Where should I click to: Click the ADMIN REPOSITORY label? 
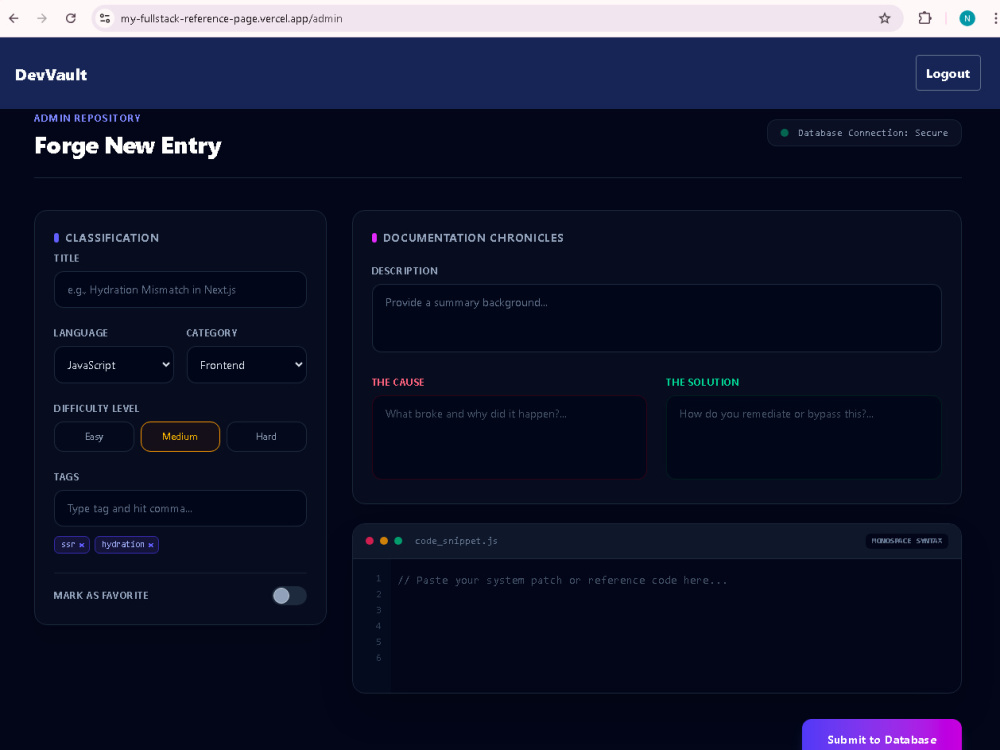click(87, 118)
